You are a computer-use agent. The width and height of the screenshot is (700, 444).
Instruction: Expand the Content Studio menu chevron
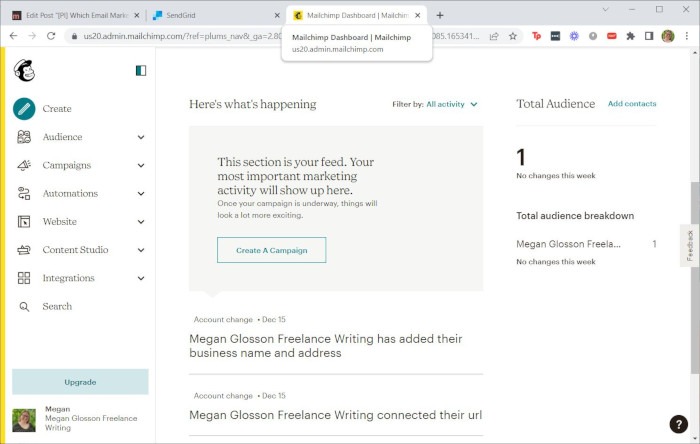coord(141,250)
